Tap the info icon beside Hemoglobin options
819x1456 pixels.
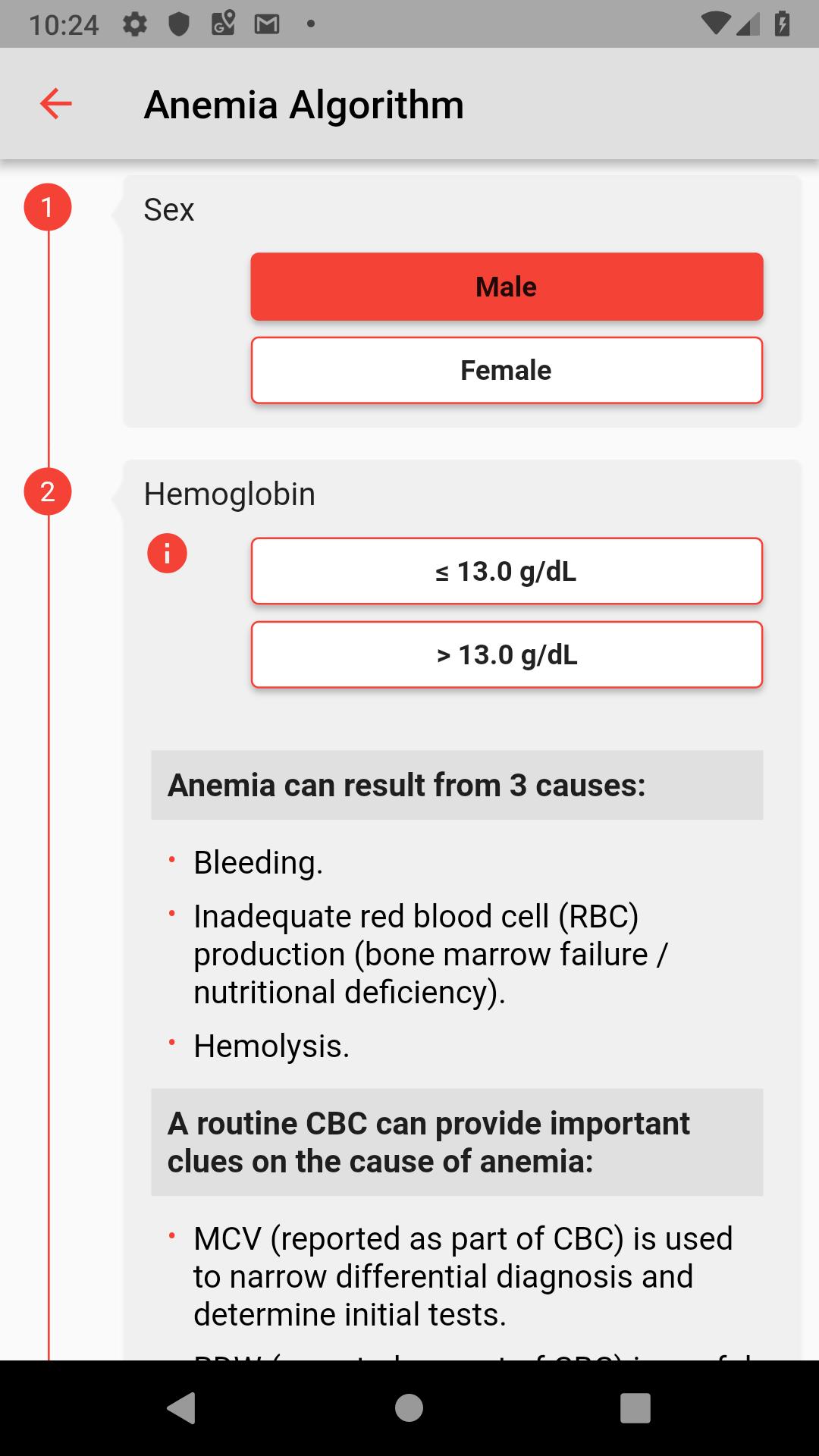point(166,554)
